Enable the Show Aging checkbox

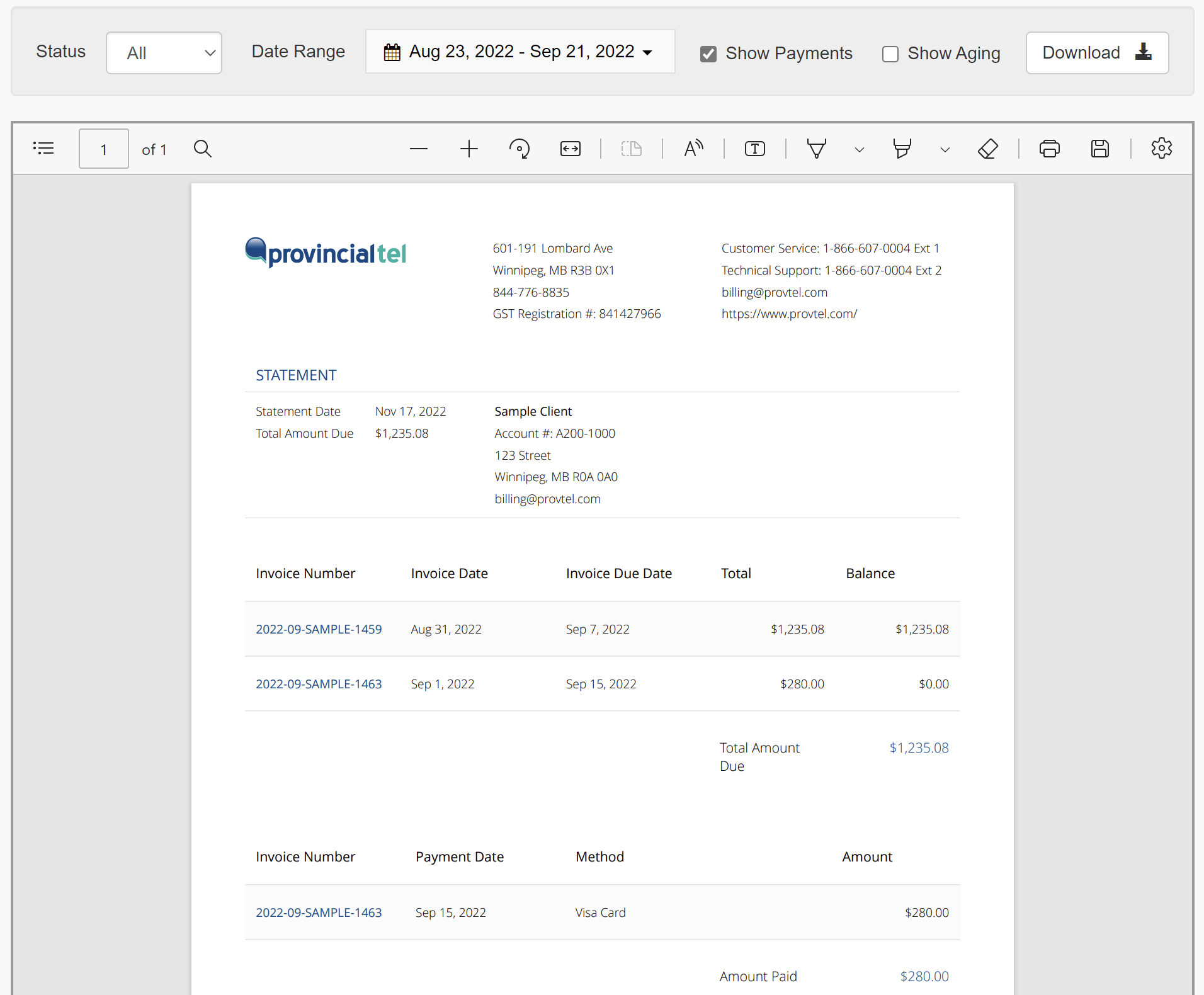890,54
